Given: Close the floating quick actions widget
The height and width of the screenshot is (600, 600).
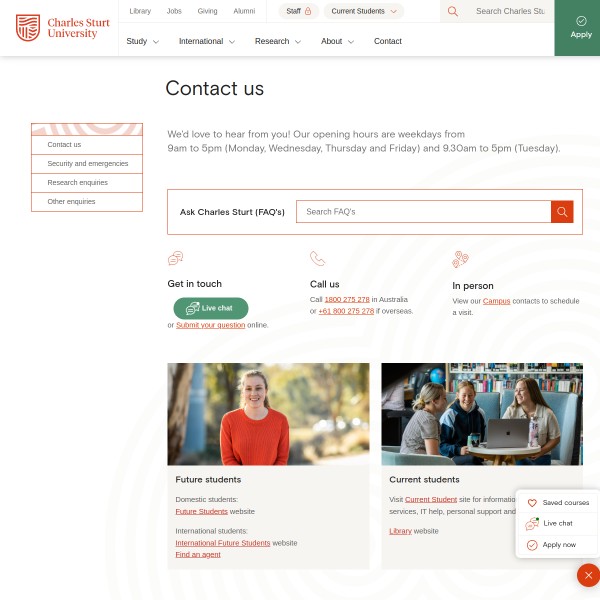Looking at the screenshot, I should (588, 575).
